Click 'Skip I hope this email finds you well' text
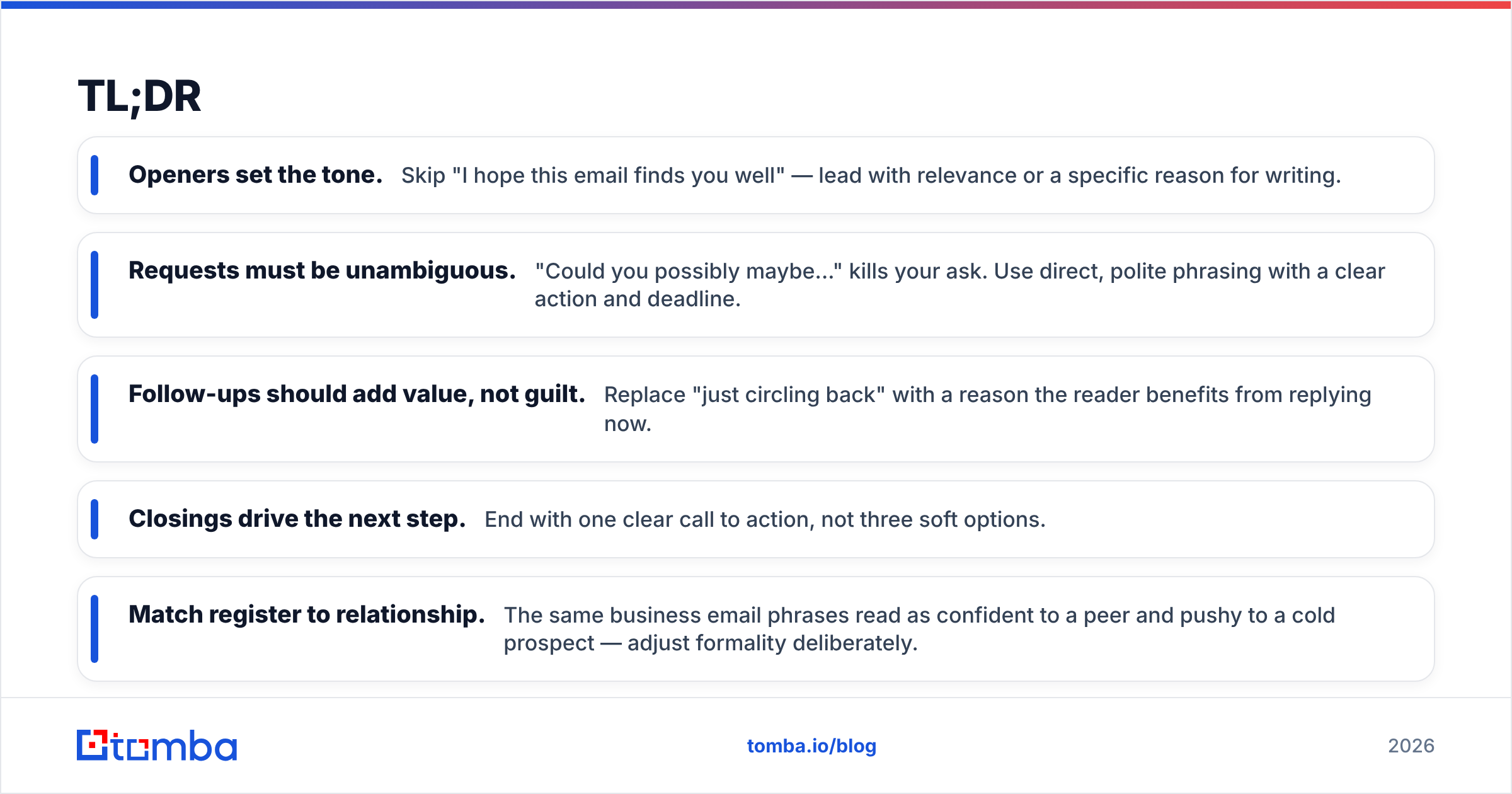The height and width of the screenshot is (794, 1512). [593, 175]
